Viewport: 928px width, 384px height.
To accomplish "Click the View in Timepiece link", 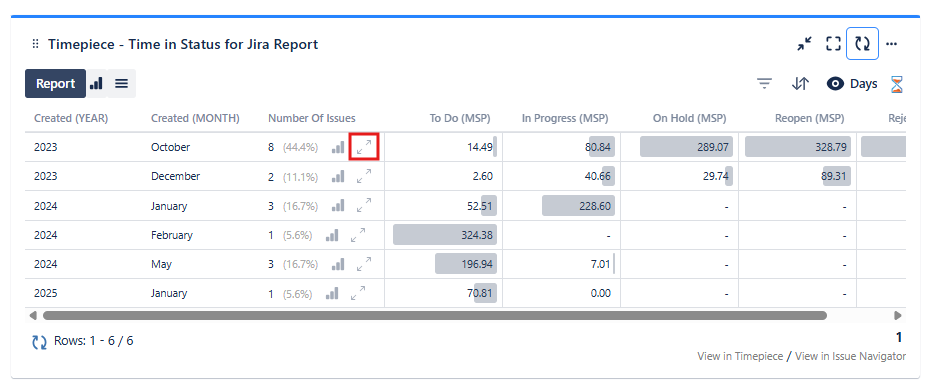I will 740,356.
